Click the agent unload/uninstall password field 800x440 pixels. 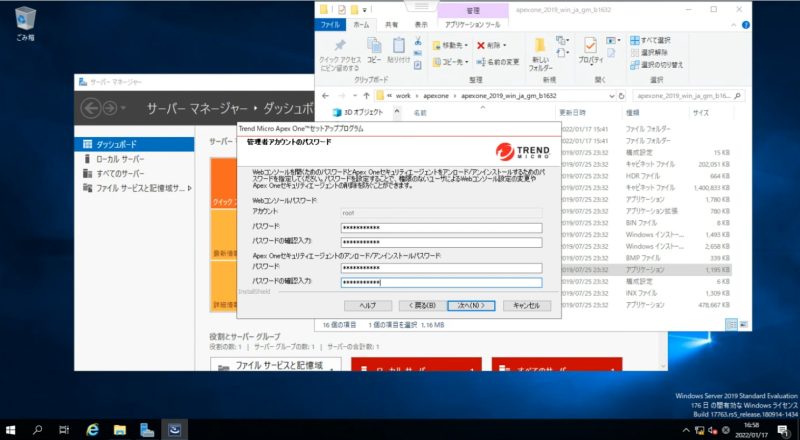(x=441, y=268)
